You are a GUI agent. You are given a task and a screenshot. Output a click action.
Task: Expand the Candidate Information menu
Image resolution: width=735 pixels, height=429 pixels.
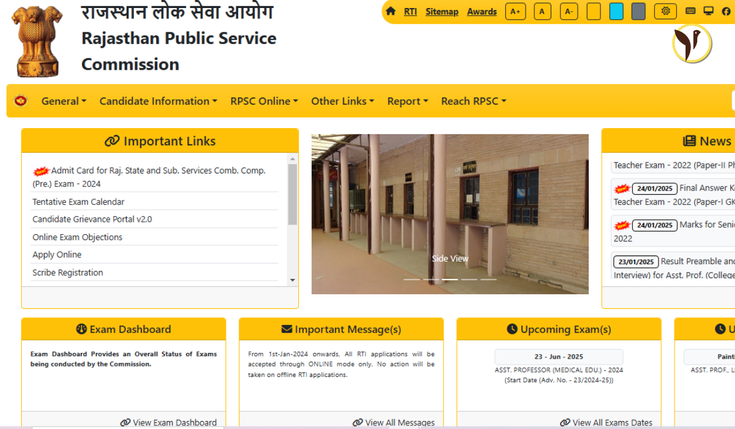click(x=158, y=101)
